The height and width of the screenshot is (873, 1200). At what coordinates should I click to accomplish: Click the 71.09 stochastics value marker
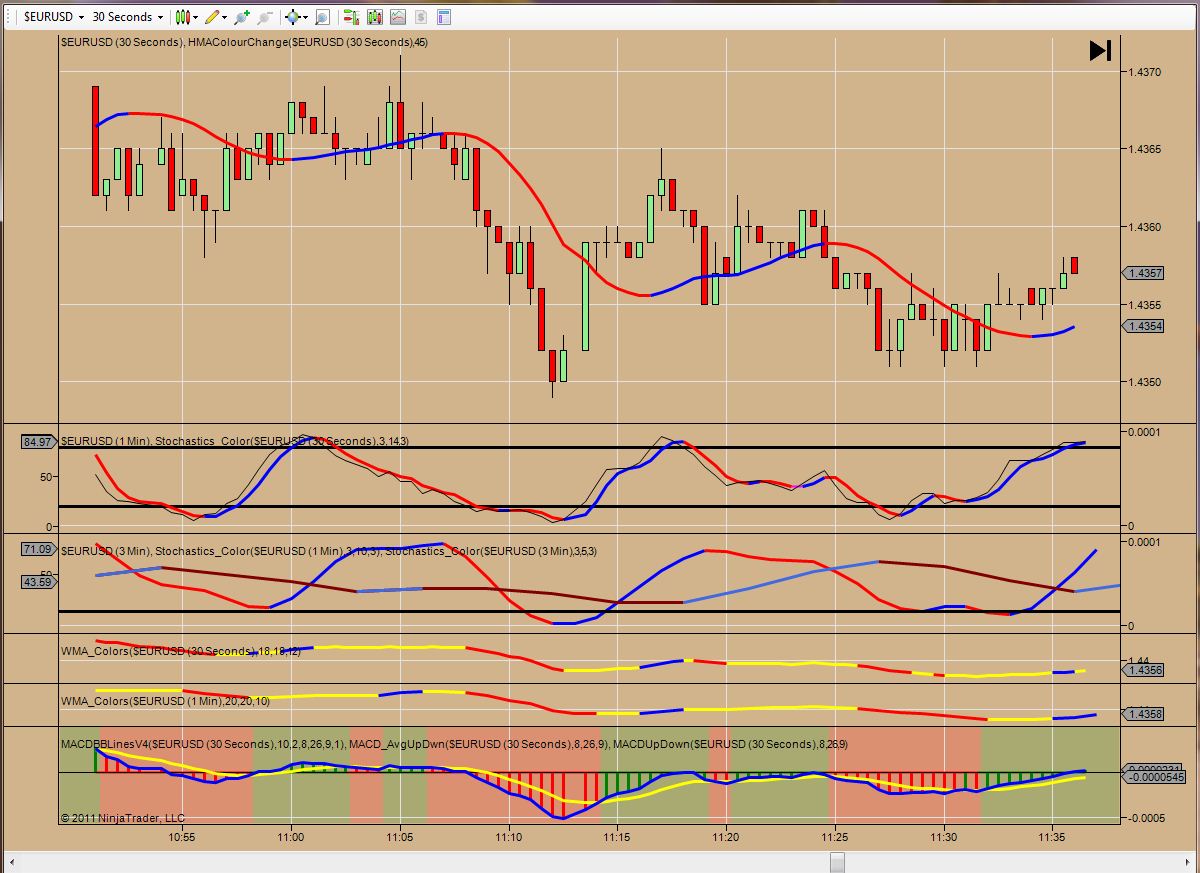pos(38,550)
